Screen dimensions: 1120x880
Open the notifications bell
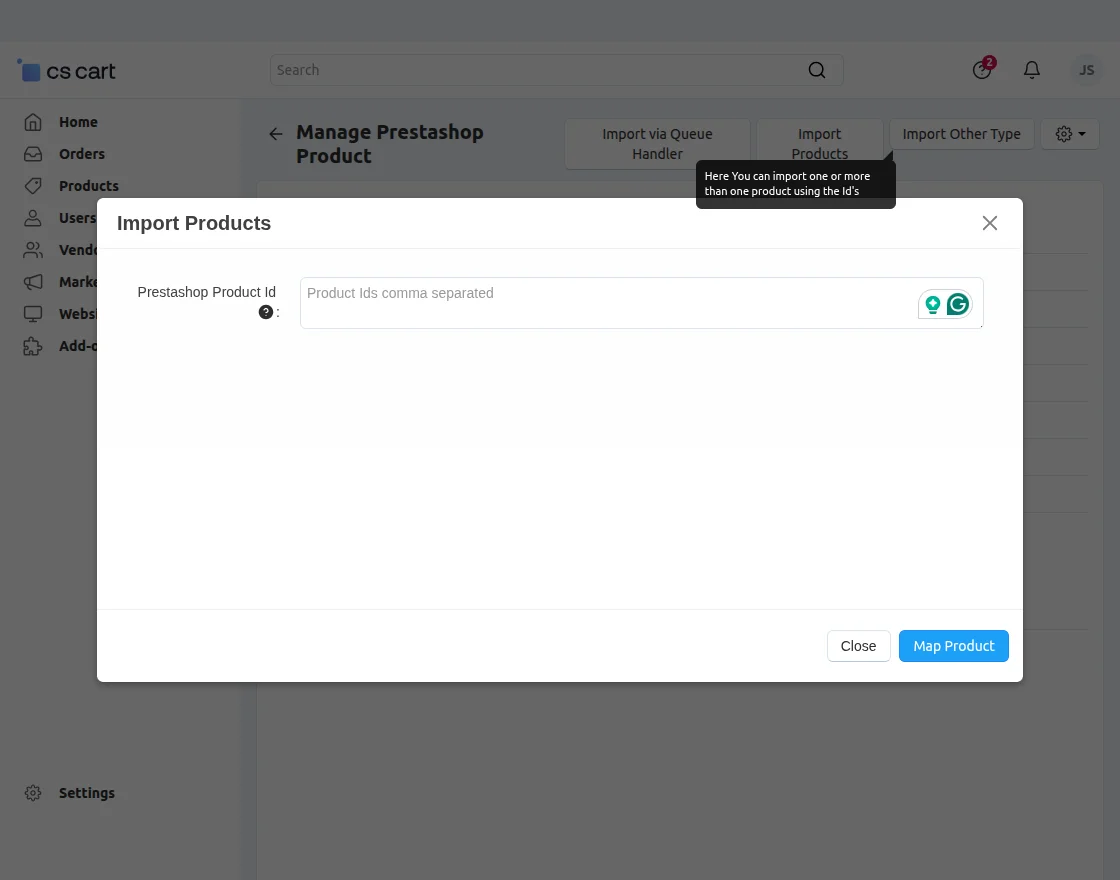pyautogui.click(x=1032, y=70)
